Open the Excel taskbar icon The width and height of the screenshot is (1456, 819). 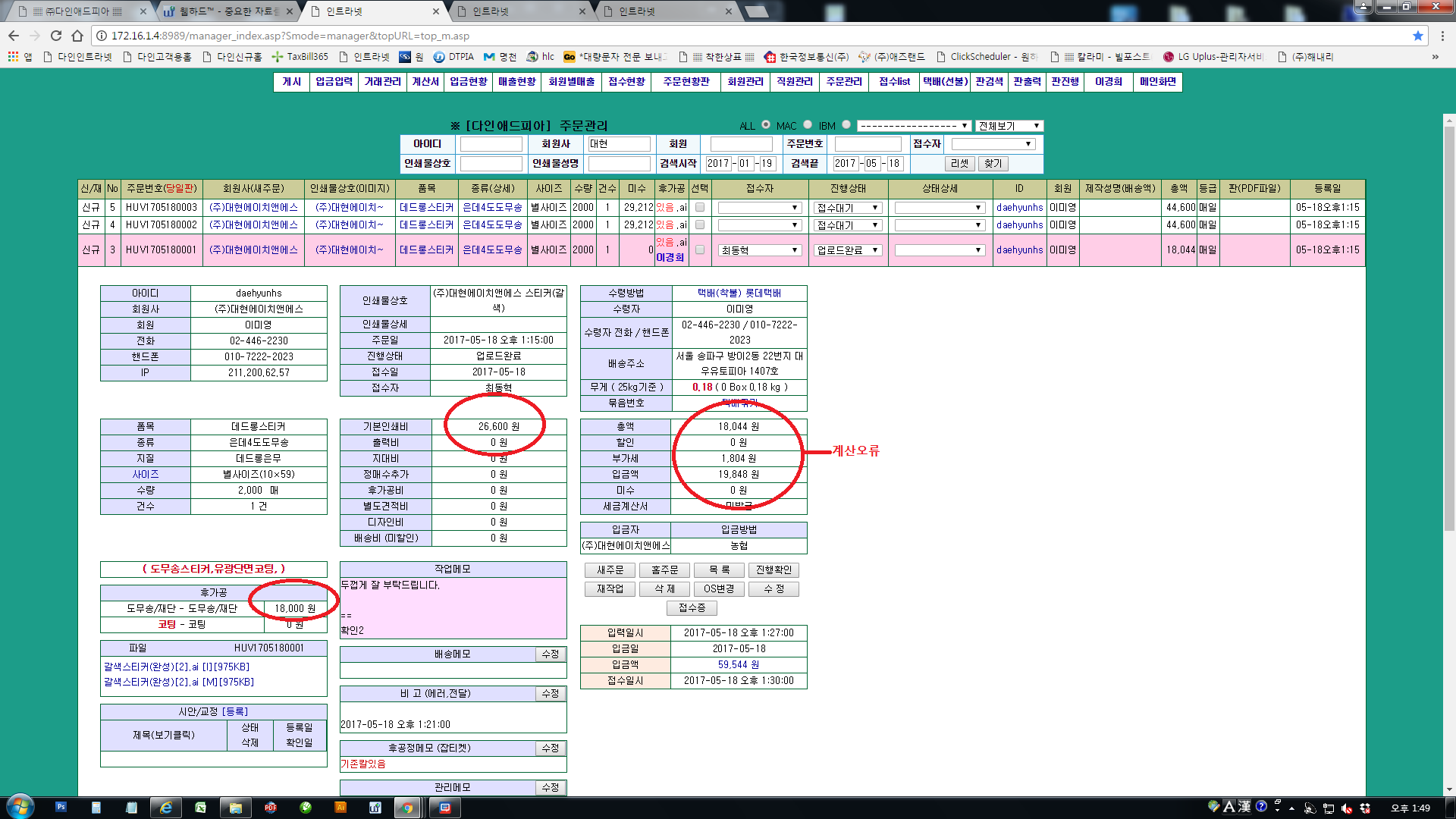pyautogui.click(x=200, y=808)
